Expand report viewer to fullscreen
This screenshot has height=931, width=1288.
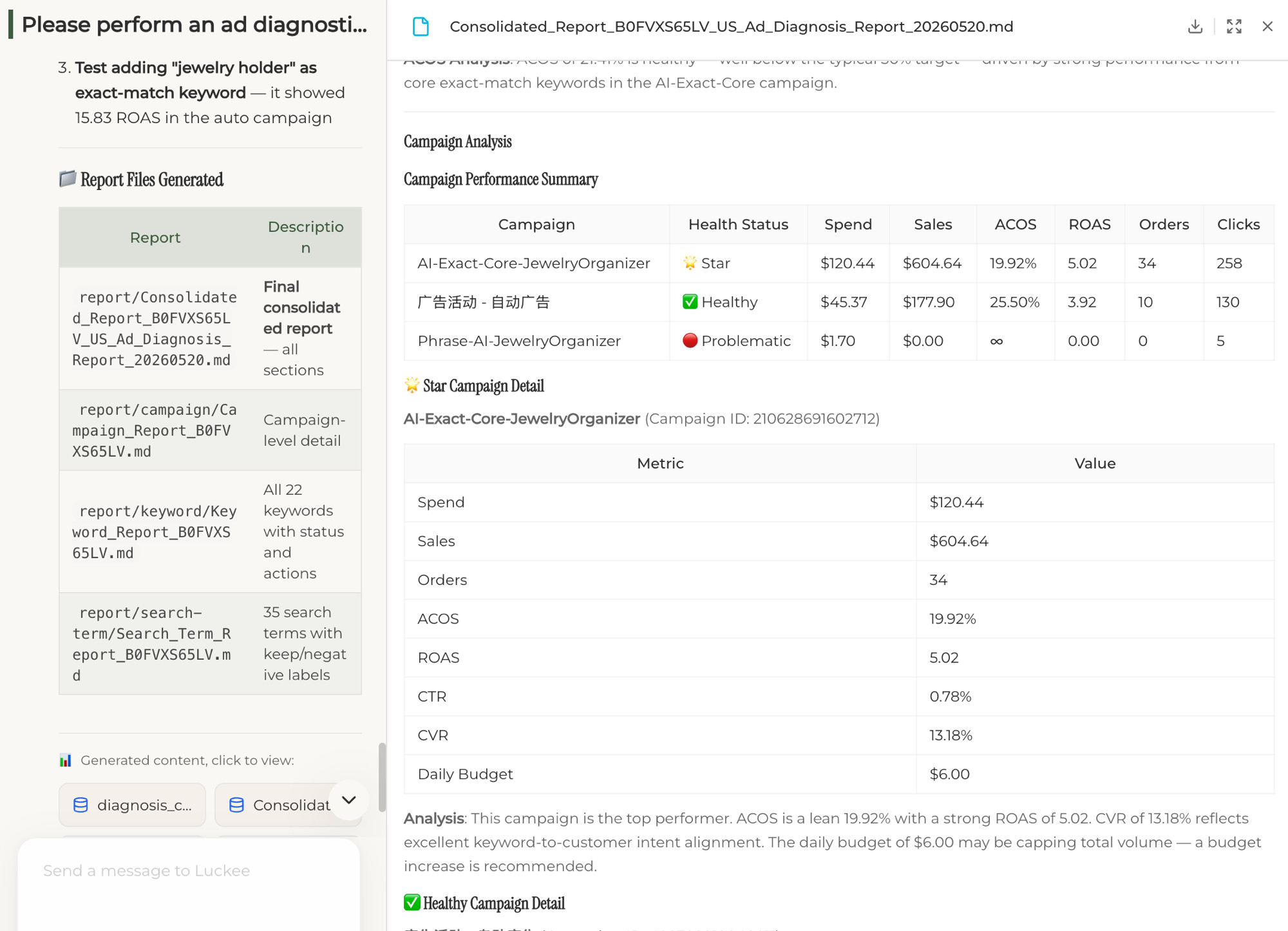[x=1234, y=26]
